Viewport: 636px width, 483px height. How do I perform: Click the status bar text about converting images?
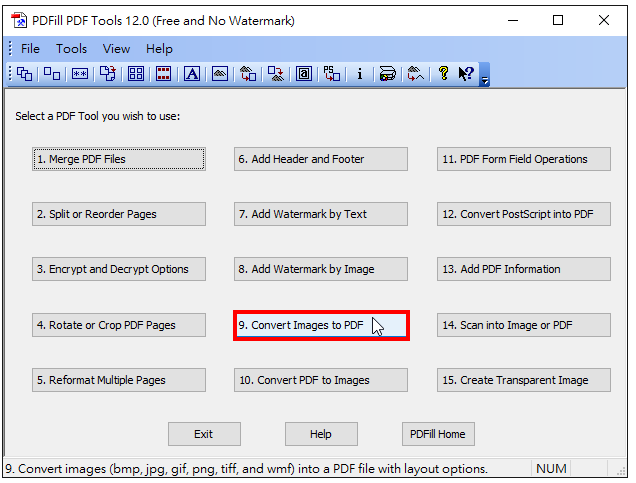(247, 469)
